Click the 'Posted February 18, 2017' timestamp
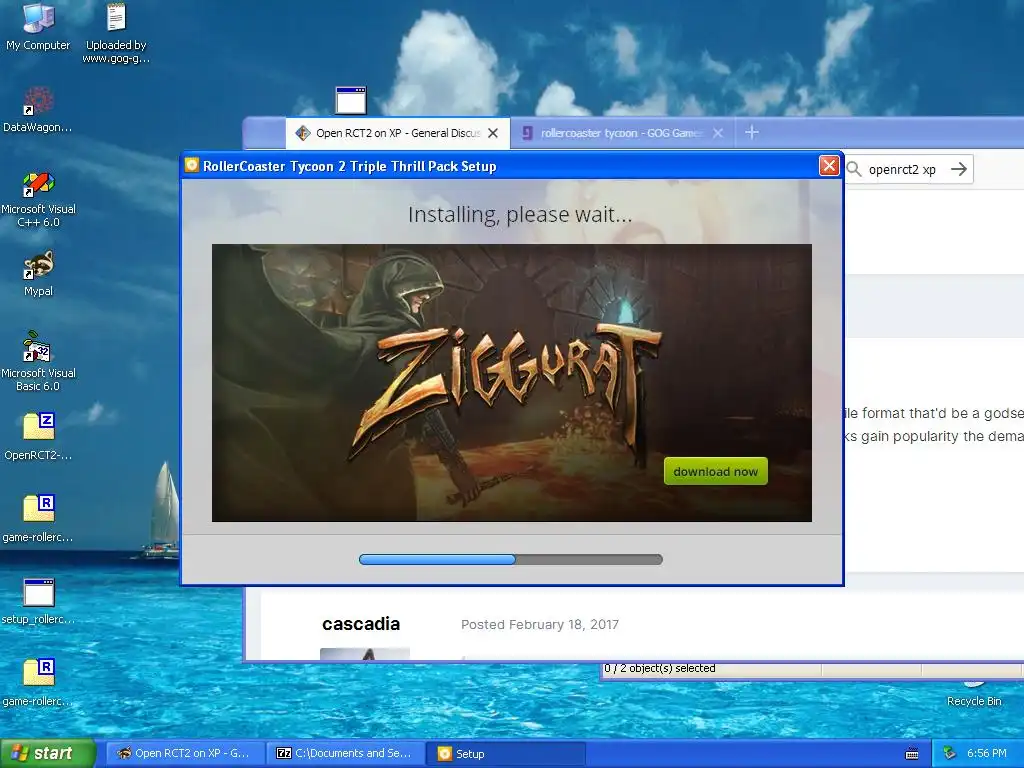This screenshot has width=1024, height=768. click(539, 624)
